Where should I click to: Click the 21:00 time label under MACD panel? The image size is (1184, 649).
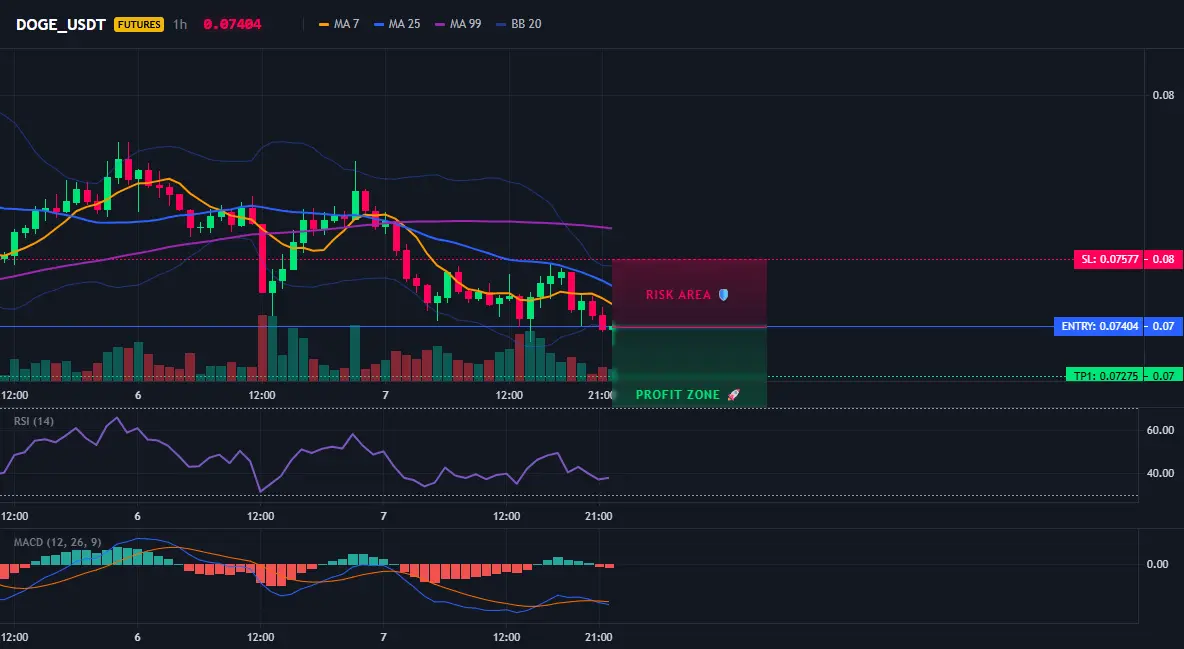coord(599,637)
